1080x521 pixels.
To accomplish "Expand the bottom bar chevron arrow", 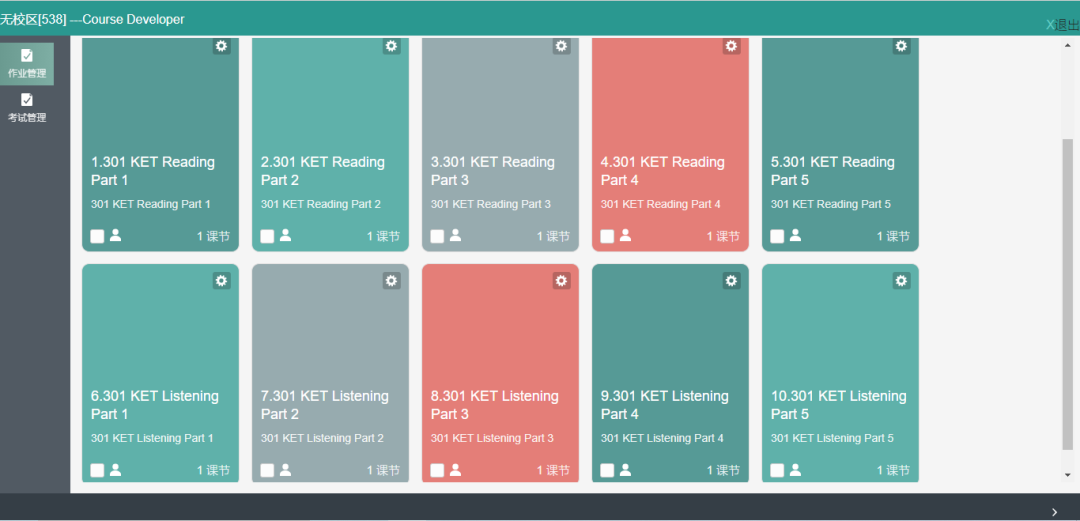I will 1055,511.
